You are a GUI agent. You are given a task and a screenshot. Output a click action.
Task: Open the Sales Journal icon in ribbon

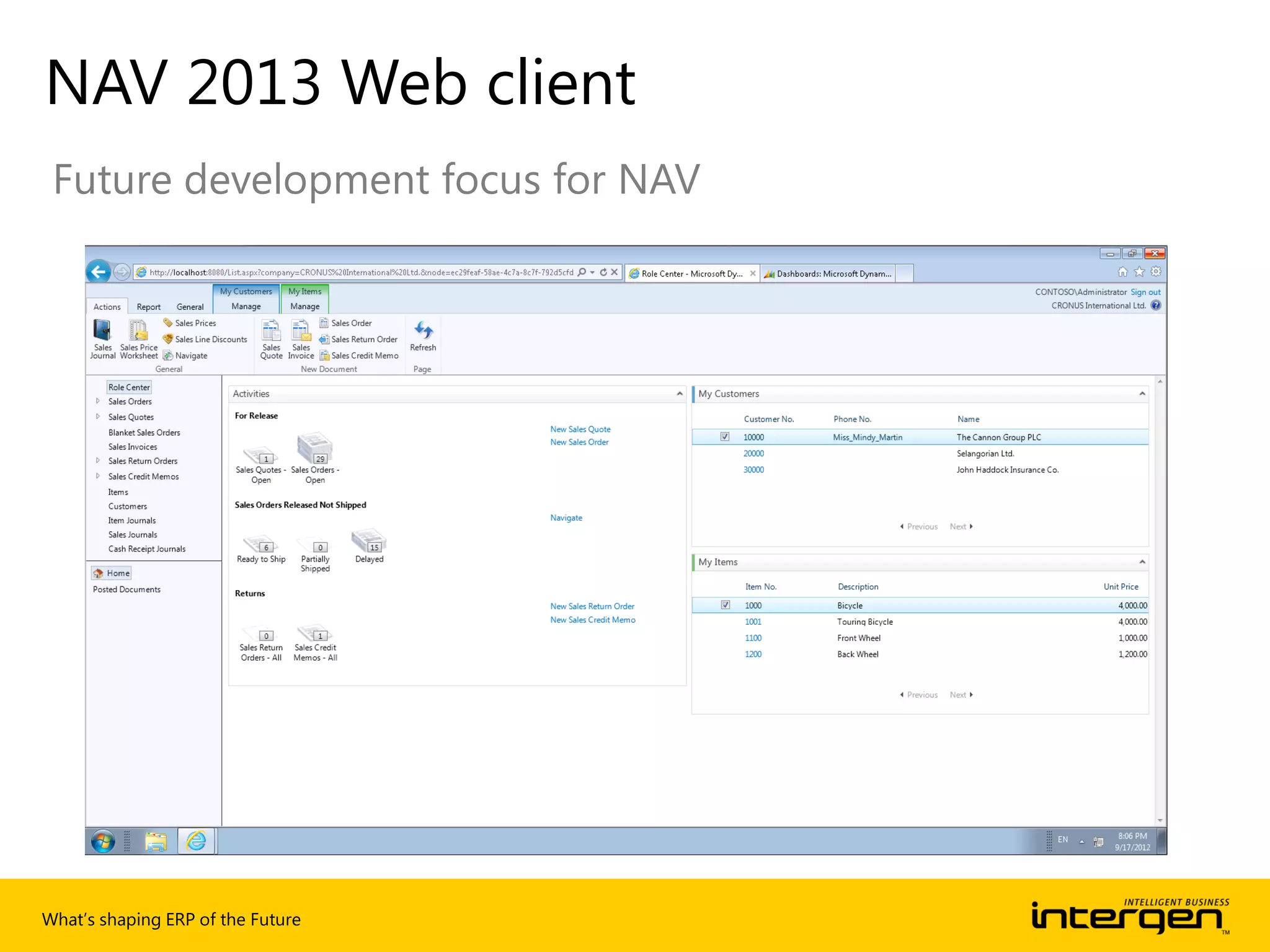coord(102,339)
